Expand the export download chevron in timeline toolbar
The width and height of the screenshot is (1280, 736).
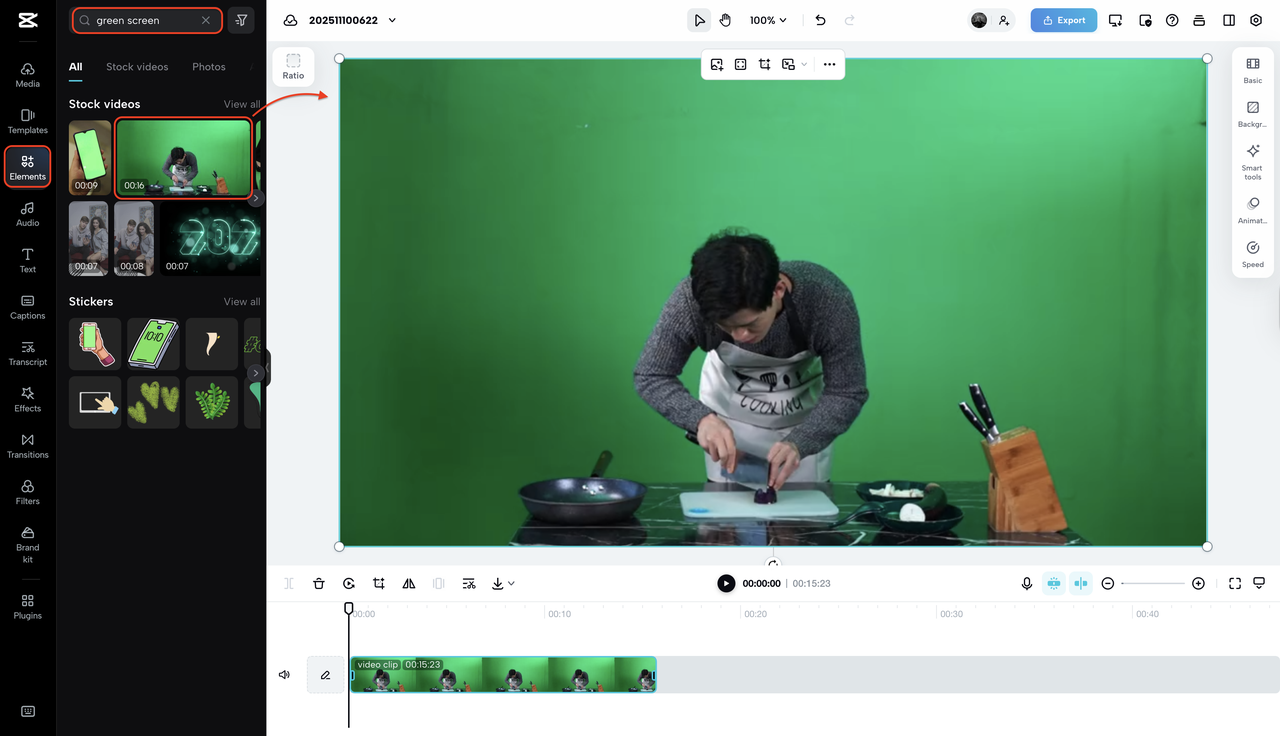pos(512,583)
